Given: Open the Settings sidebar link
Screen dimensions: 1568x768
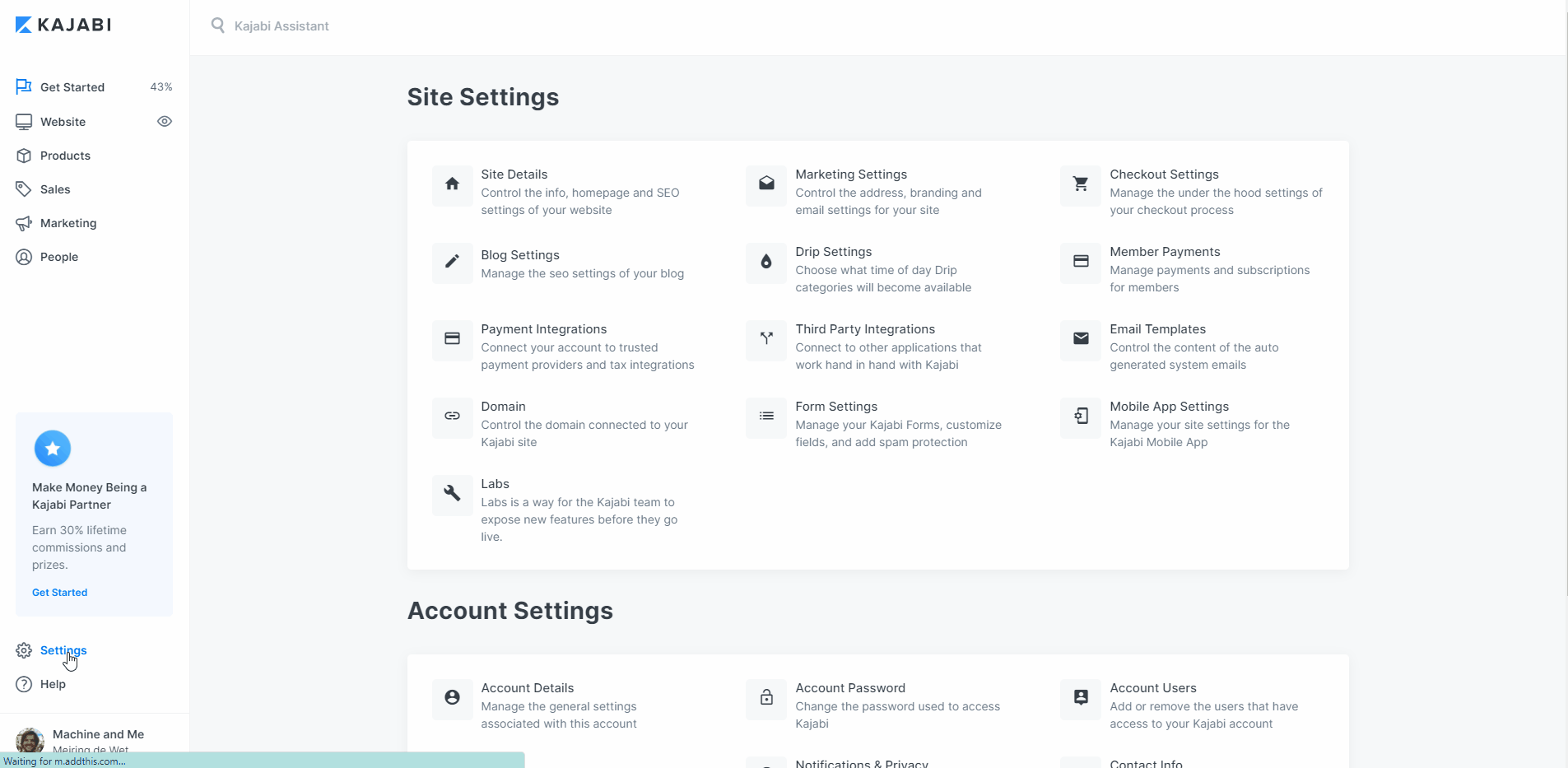Looking at the screenshot, I should [x=63, y=650].
